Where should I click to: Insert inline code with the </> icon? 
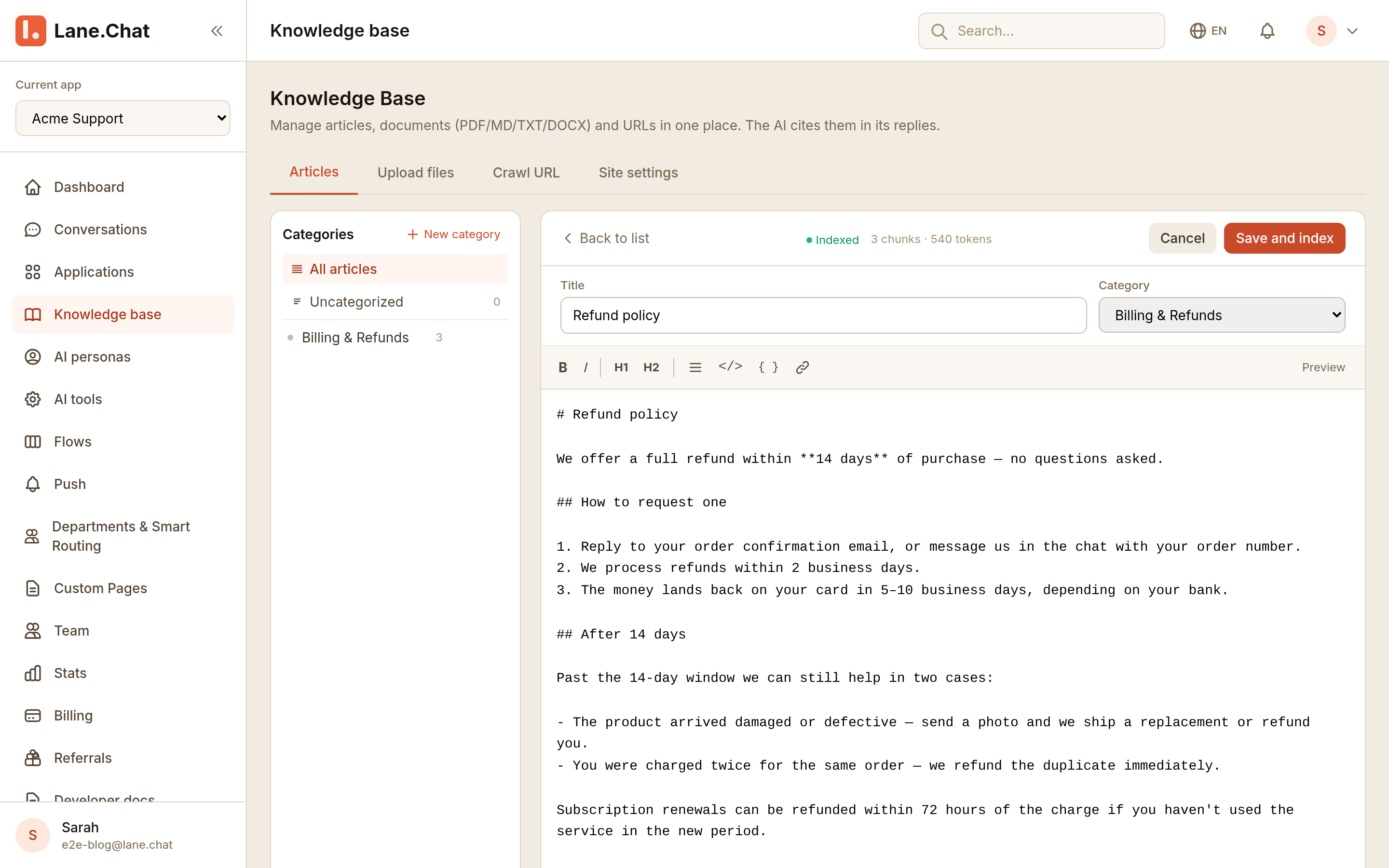[x=730, y=366]
